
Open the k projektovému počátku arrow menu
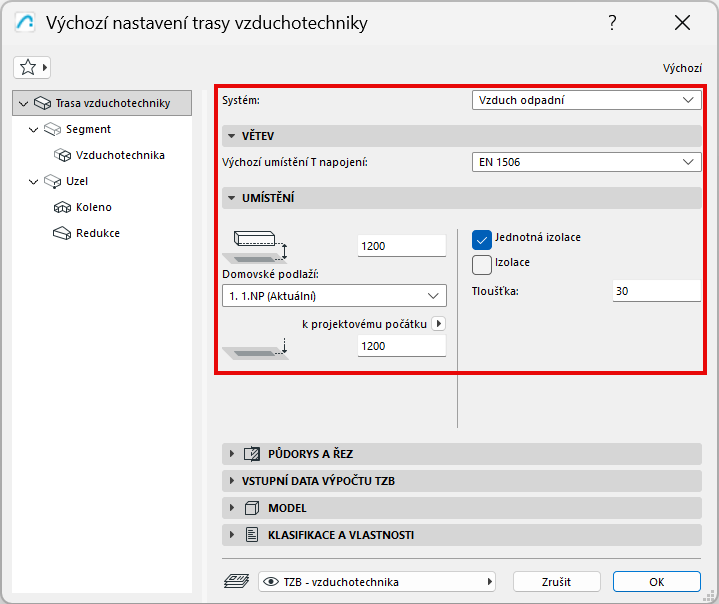pyautogui.click(x=438, y=324)
